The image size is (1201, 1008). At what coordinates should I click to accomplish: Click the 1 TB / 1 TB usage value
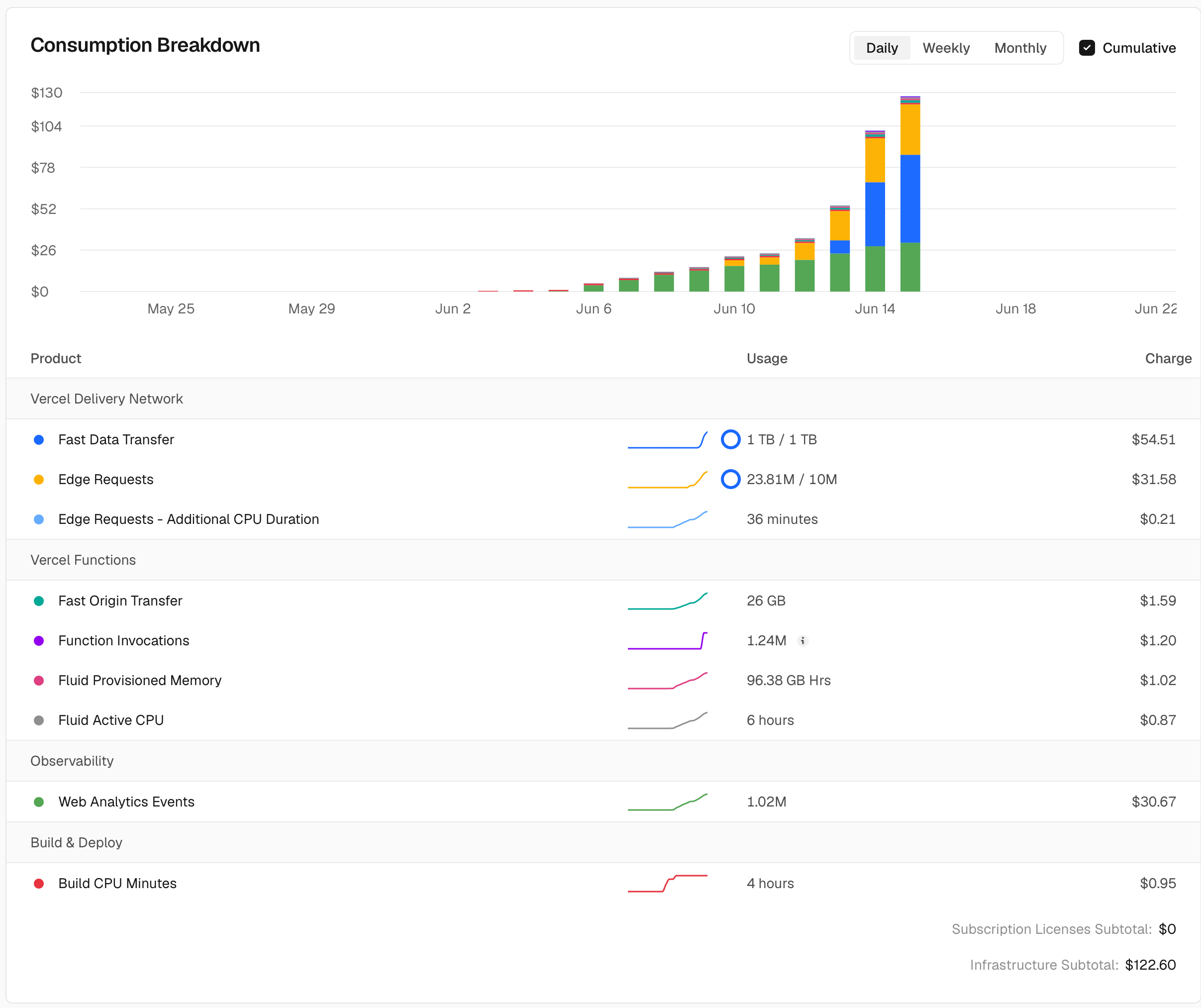pos(782,440)
